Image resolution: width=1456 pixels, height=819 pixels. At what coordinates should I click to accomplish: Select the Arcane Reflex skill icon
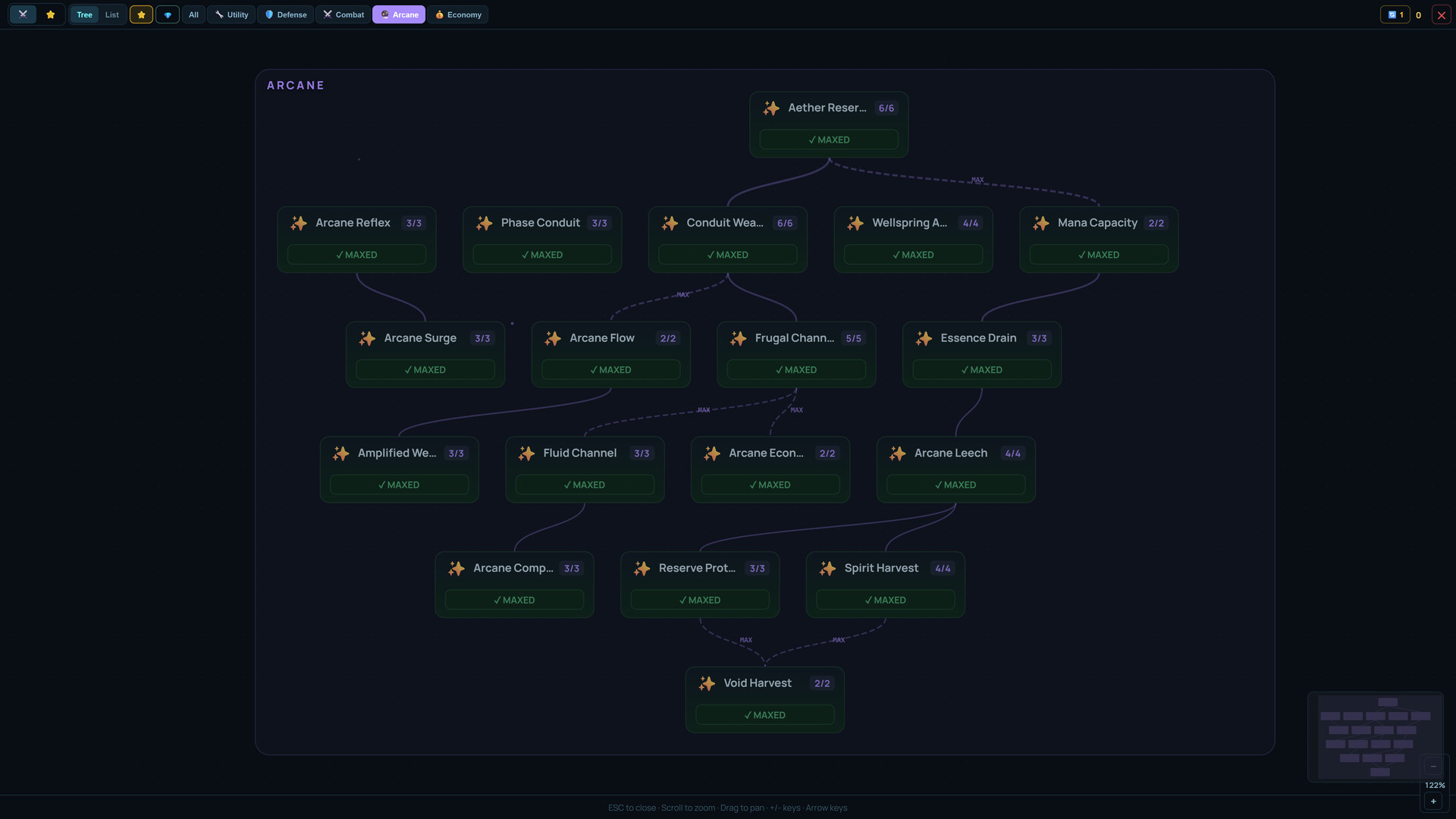pos(299,223)
